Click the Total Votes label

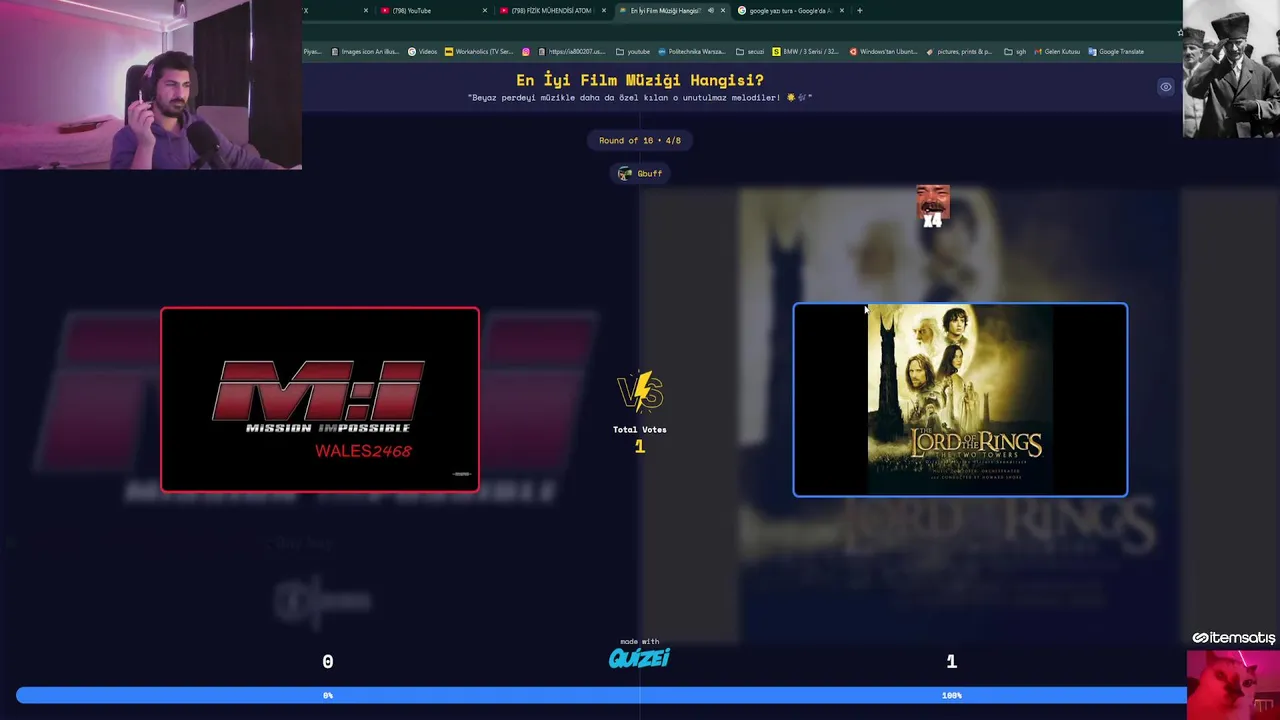640,430
